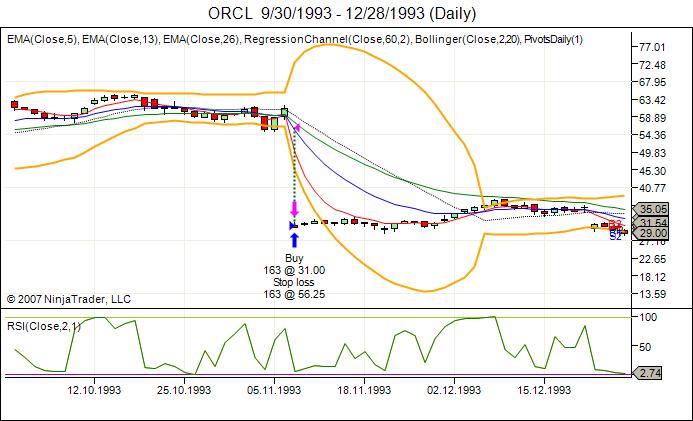The image size is (693, 421).
Task: Click the 58.89 price axis label
Action: [652, 118]
